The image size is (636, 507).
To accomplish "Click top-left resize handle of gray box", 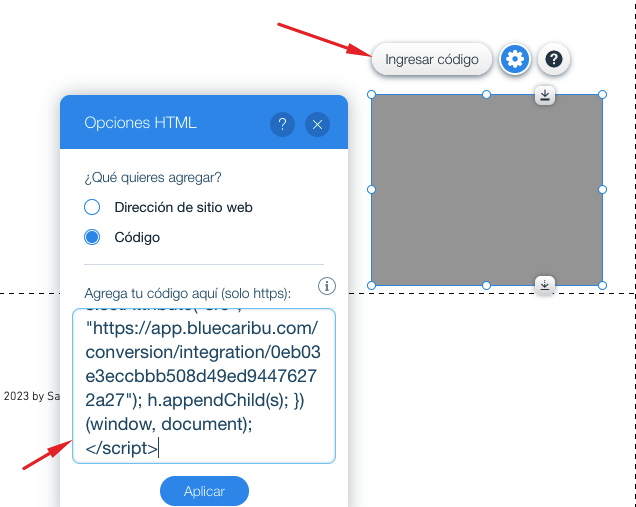I will (x=372, y=95).
